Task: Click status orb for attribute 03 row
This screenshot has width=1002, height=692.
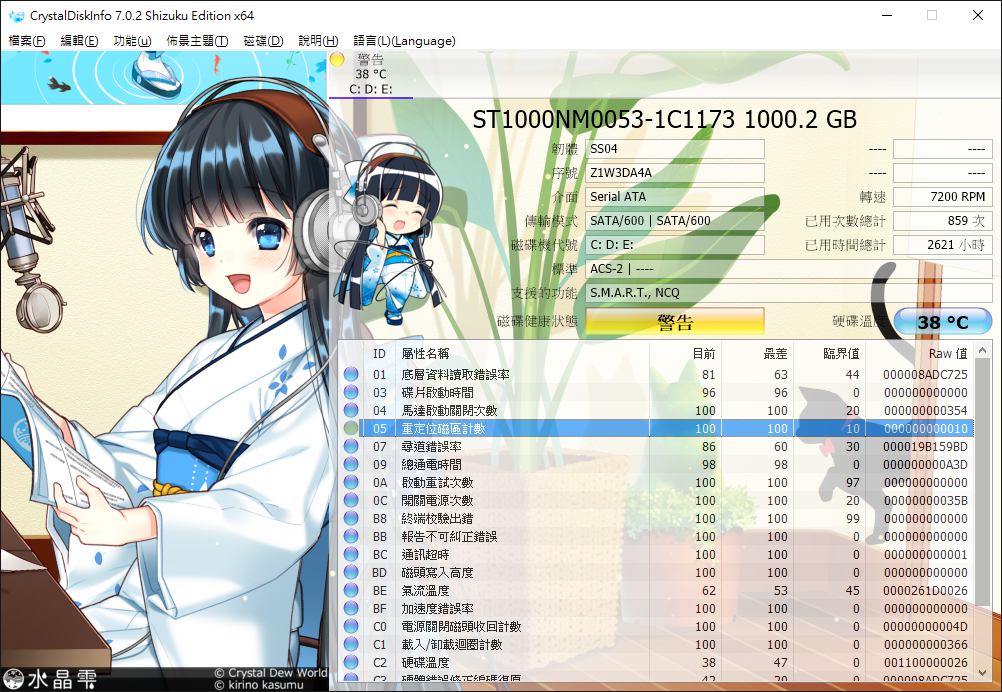Action: coord(351,392)
